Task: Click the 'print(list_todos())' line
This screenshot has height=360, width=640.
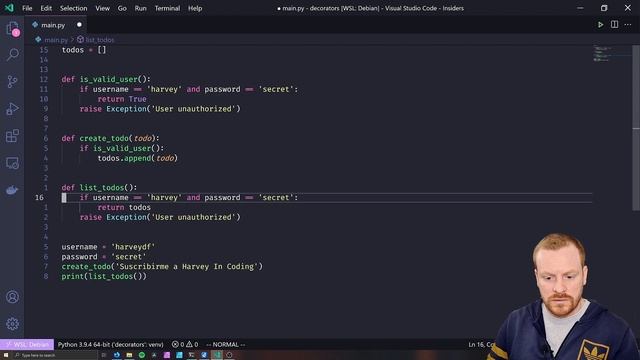Action: 104,276
